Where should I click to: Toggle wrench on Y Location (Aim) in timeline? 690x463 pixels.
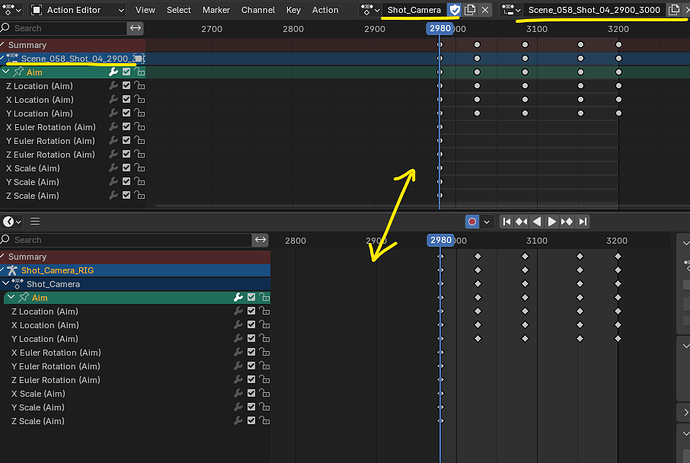point(238,338)
